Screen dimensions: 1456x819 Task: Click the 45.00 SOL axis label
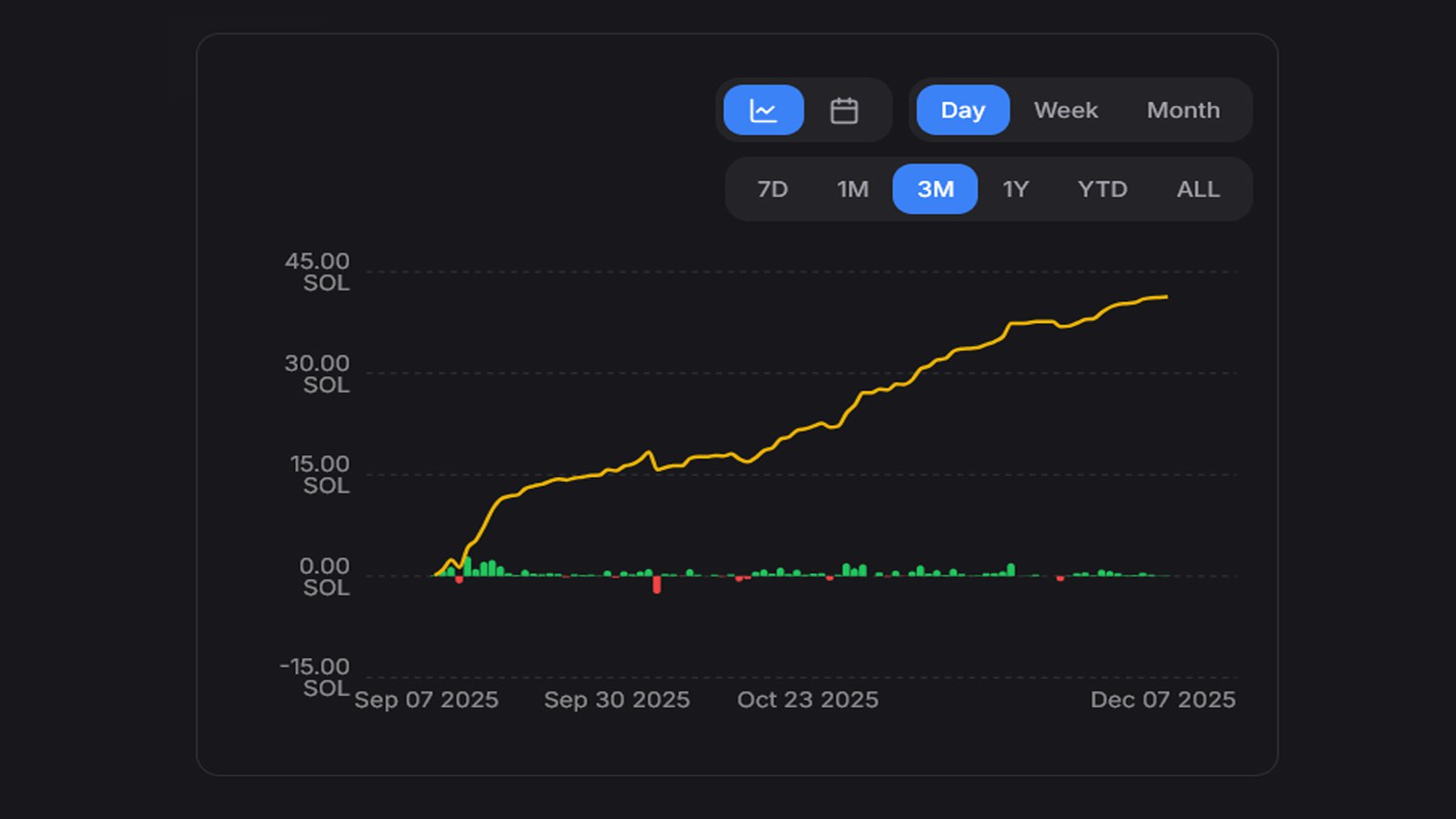pyautogui.click(x=317, y=272)
